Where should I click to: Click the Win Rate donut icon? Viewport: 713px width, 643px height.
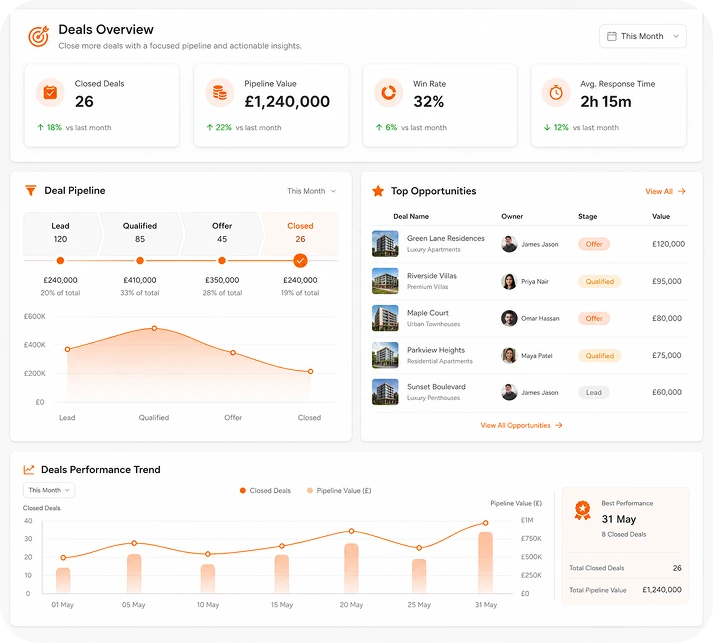pyautogui.click(x=388, y=92)
